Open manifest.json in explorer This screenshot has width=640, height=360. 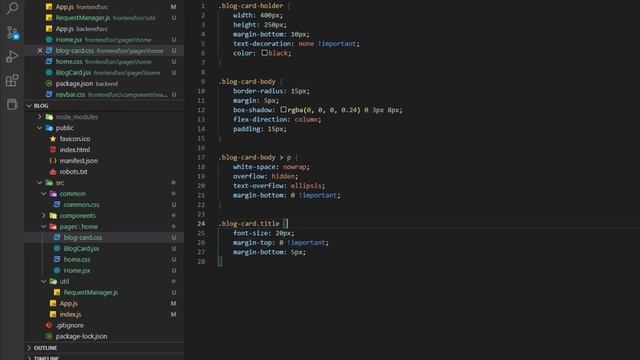[104, 161]
